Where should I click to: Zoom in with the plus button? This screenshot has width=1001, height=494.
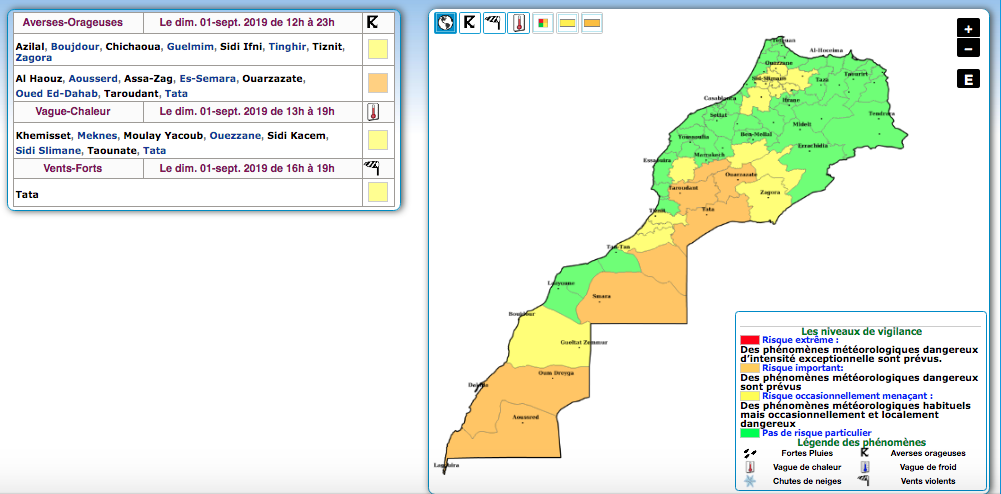[967, 29]
